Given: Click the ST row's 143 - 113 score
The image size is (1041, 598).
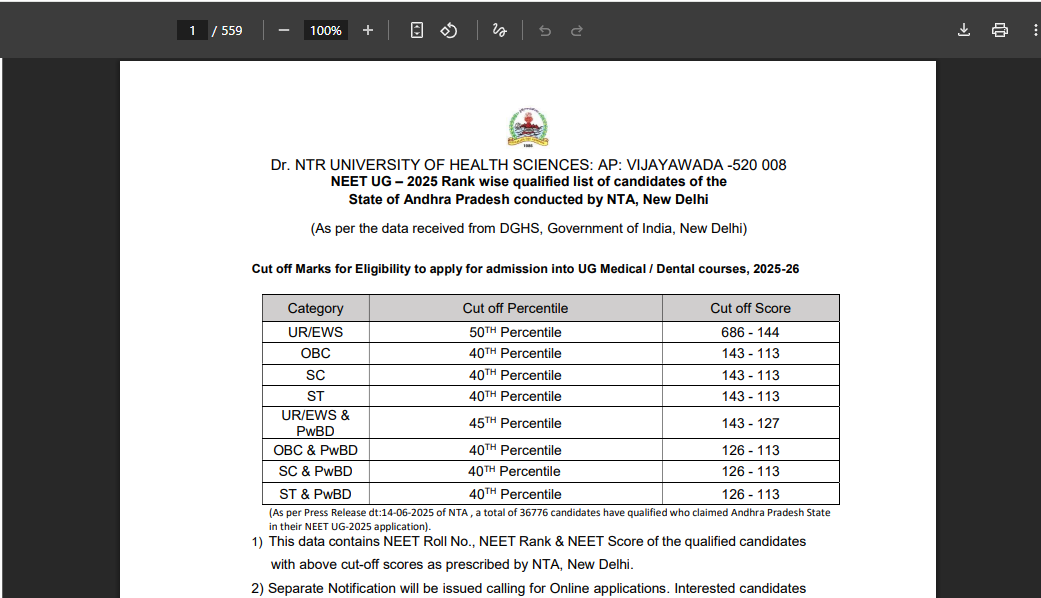Looking at the screenshot, I should [750, 397].
